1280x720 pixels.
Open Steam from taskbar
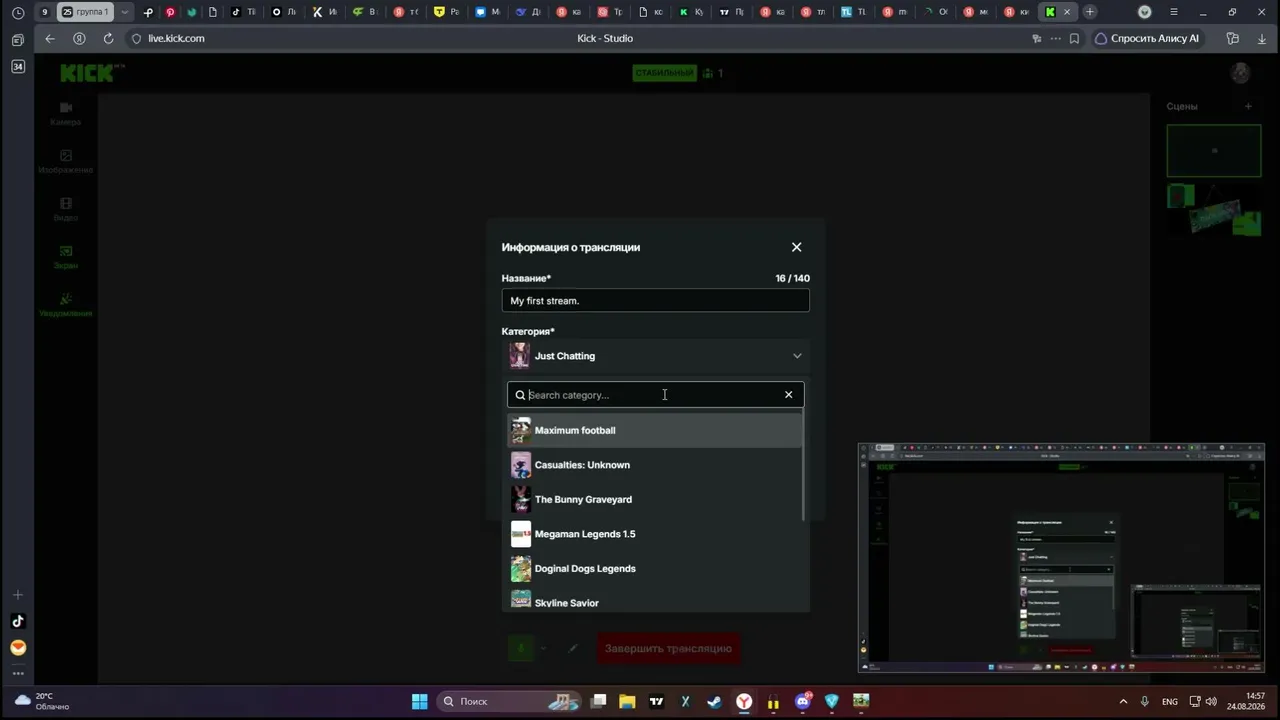714,701
